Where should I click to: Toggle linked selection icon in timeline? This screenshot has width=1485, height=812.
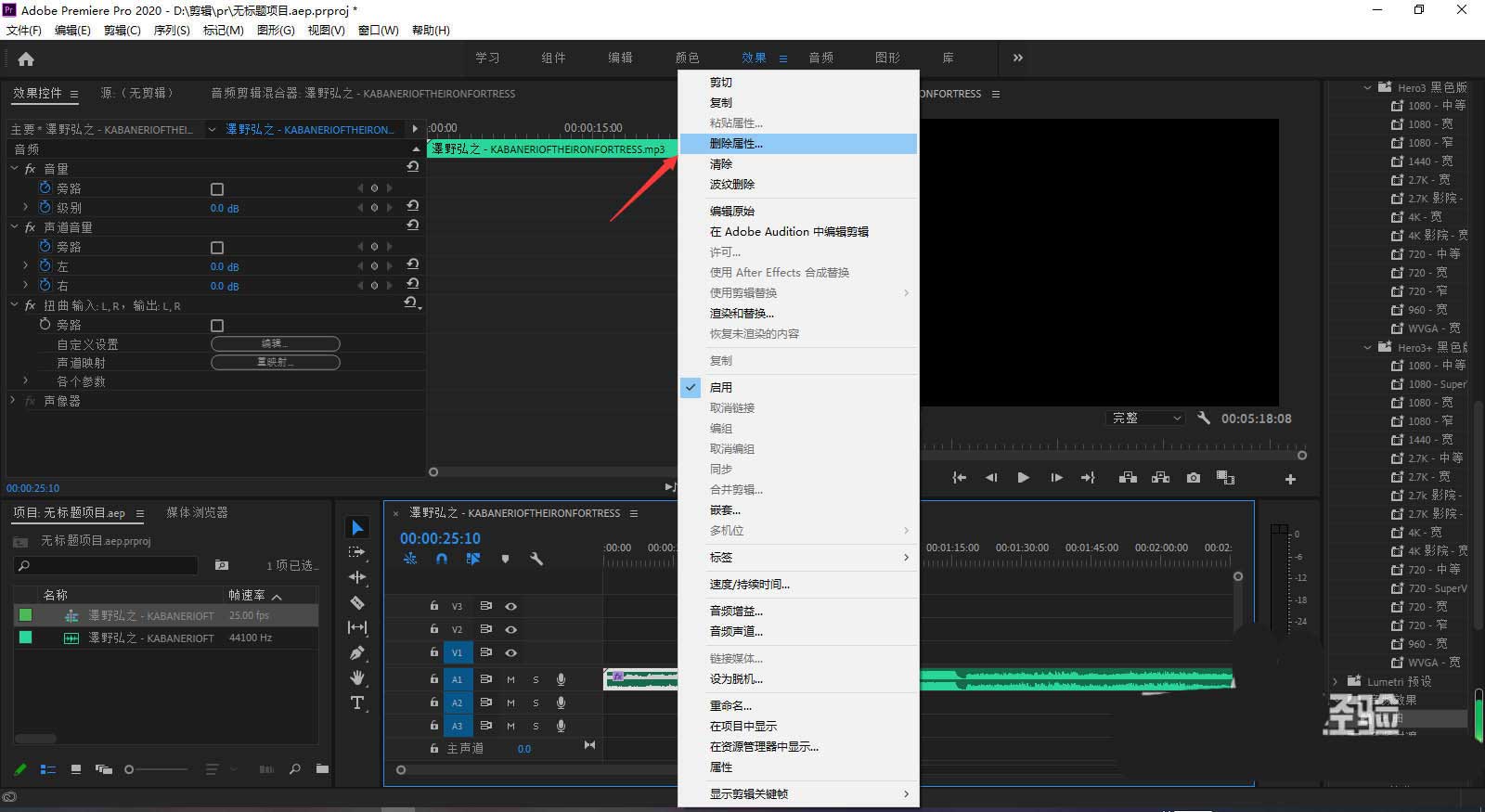[473, 559]
